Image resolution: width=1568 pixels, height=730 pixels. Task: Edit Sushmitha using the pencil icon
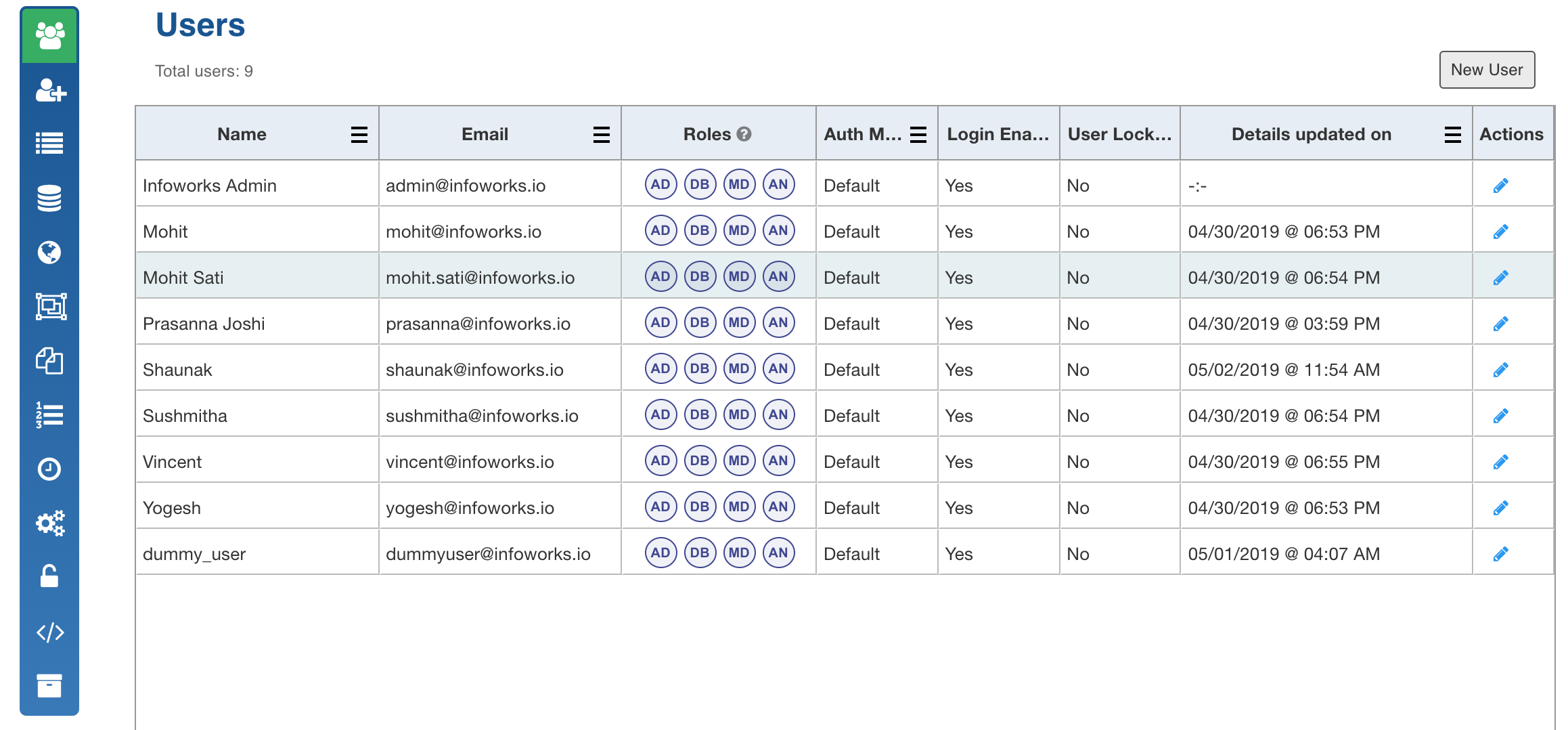pos(1500,416)
